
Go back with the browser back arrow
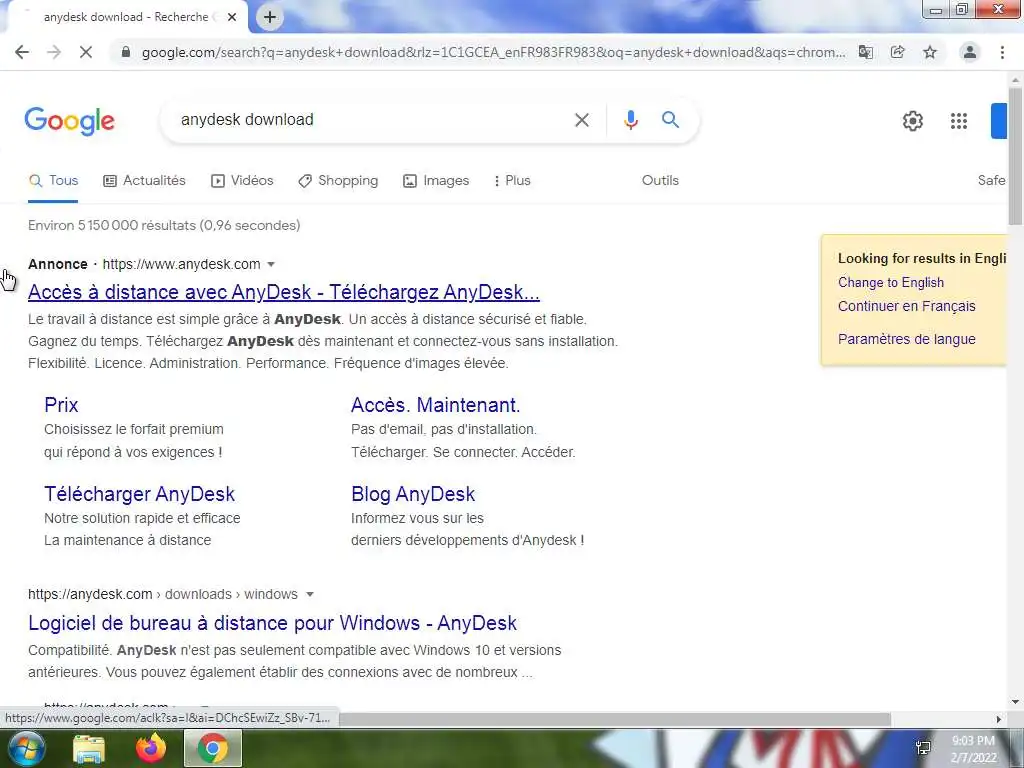pyautogui.click(x=22, y=52)
